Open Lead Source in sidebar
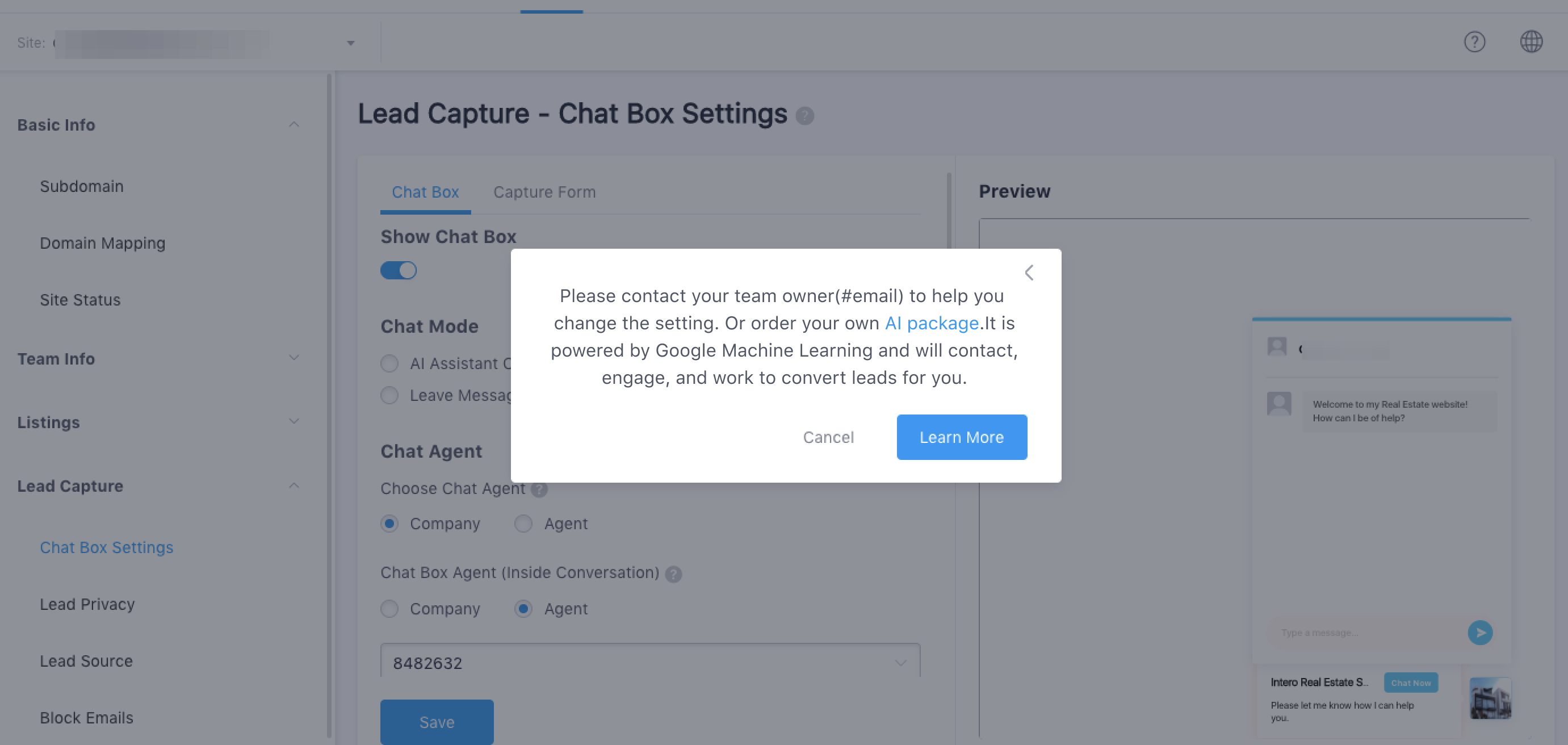This screenshot has width=1568, height=745. (x=86, y=661)
